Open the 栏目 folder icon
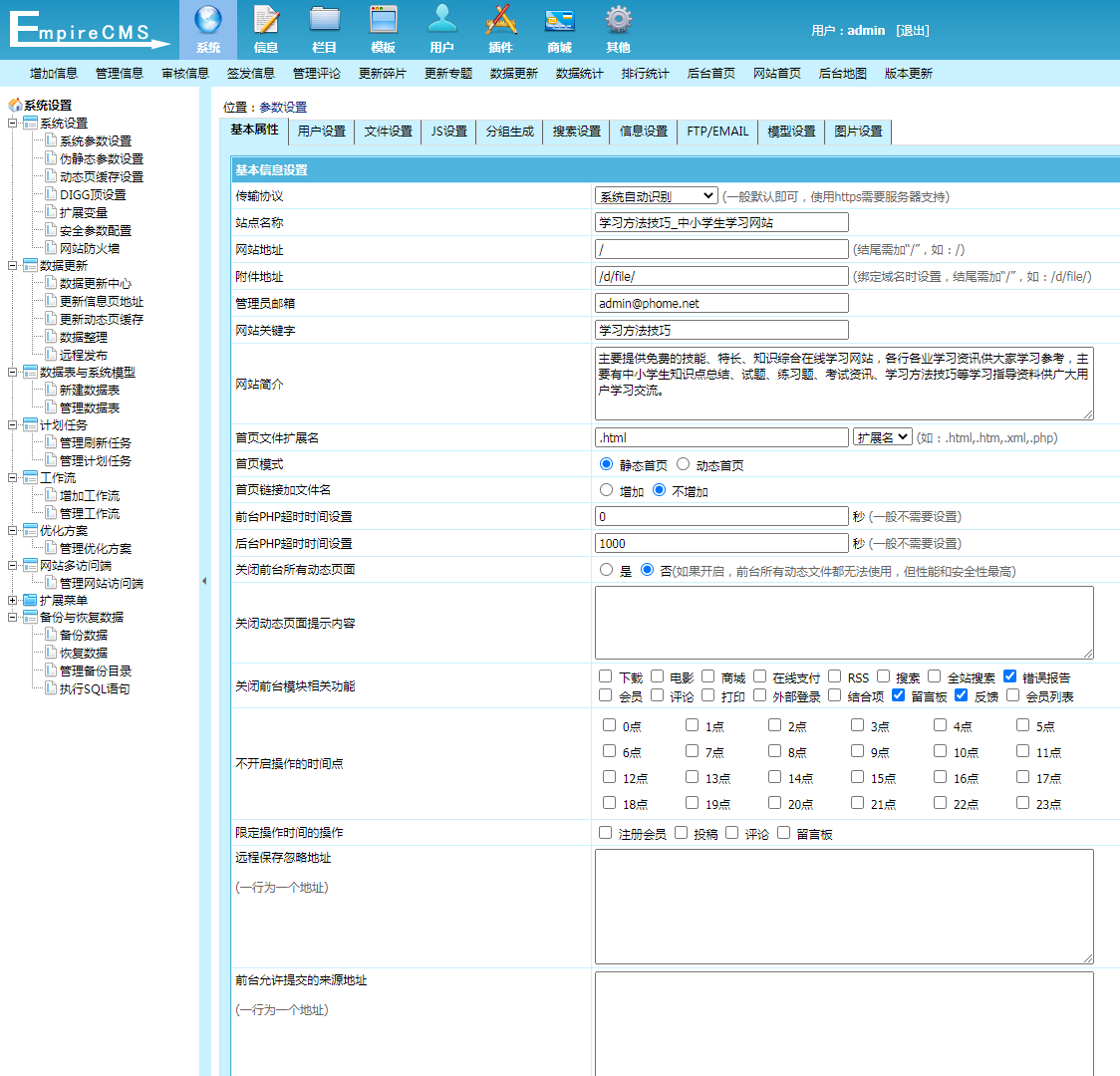 pos(324,20)
